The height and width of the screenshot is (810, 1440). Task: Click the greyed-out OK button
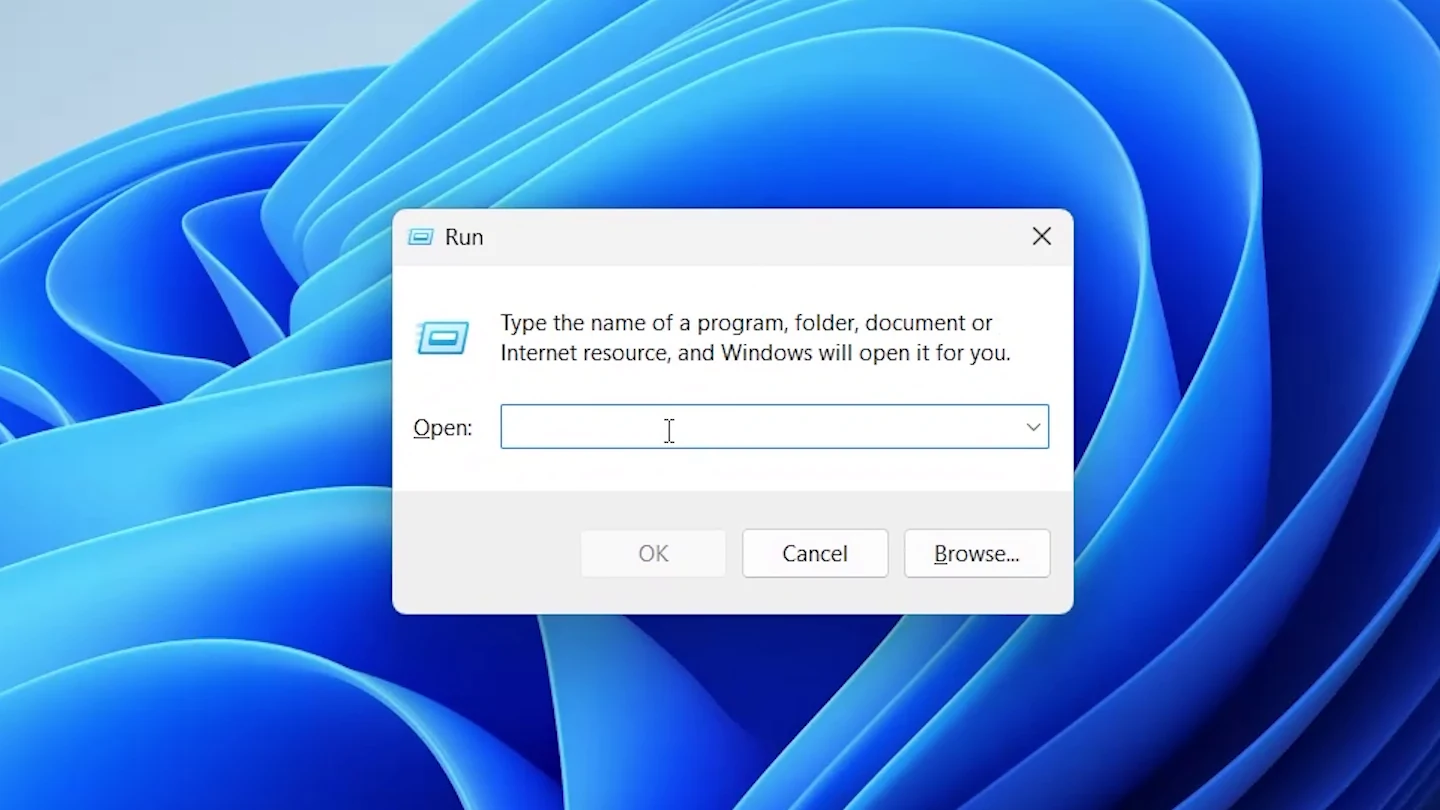pos(653,553)
